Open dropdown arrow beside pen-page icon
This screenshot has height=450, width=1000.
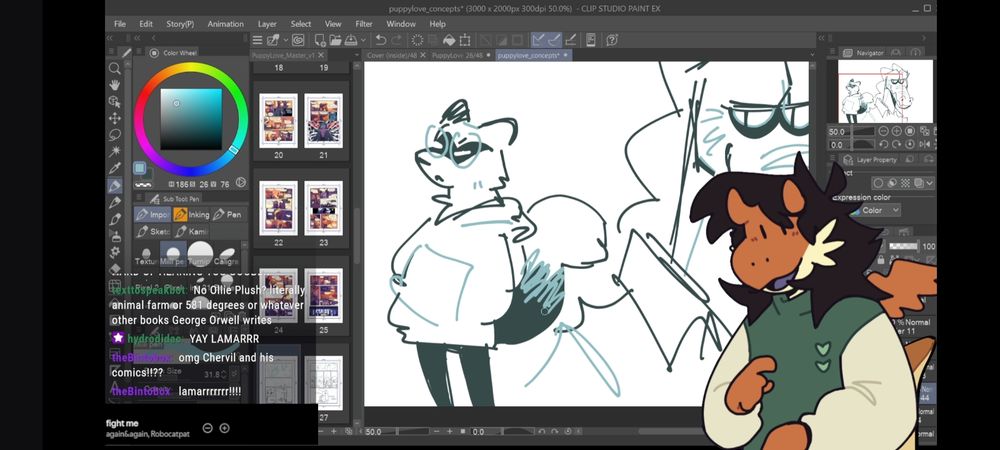[x=284, y=40]
